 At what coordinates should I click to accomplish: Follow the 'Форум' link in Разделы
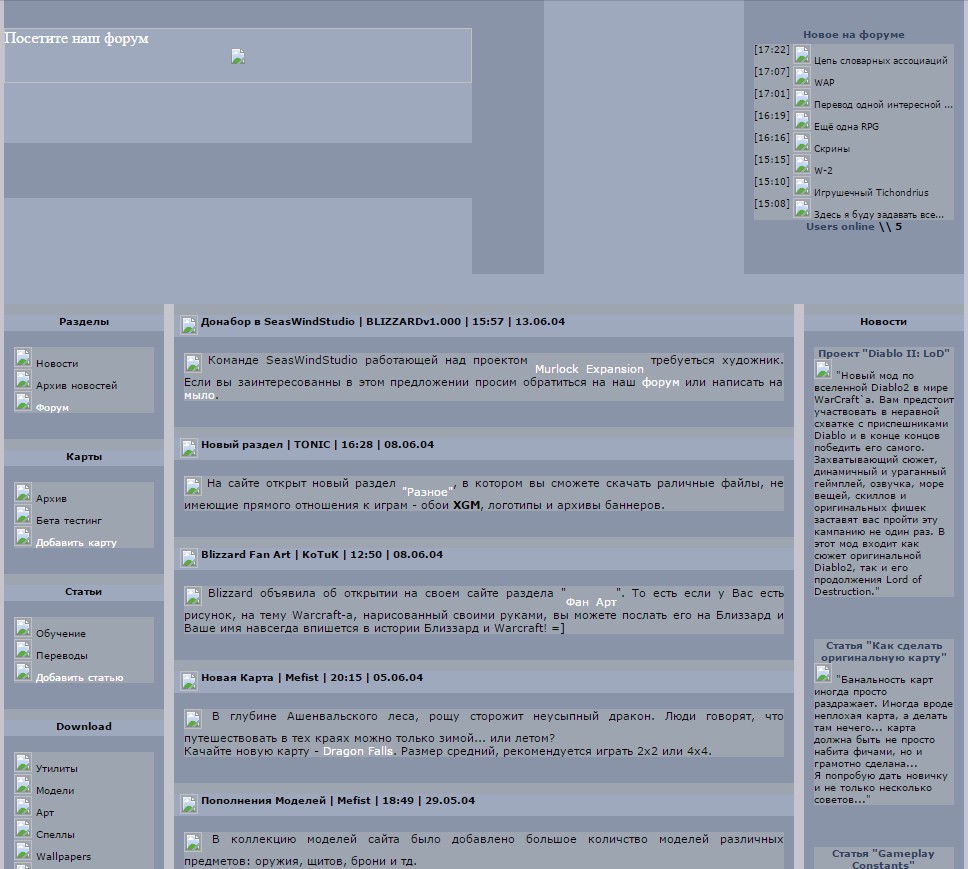click(x=52, y=408)
